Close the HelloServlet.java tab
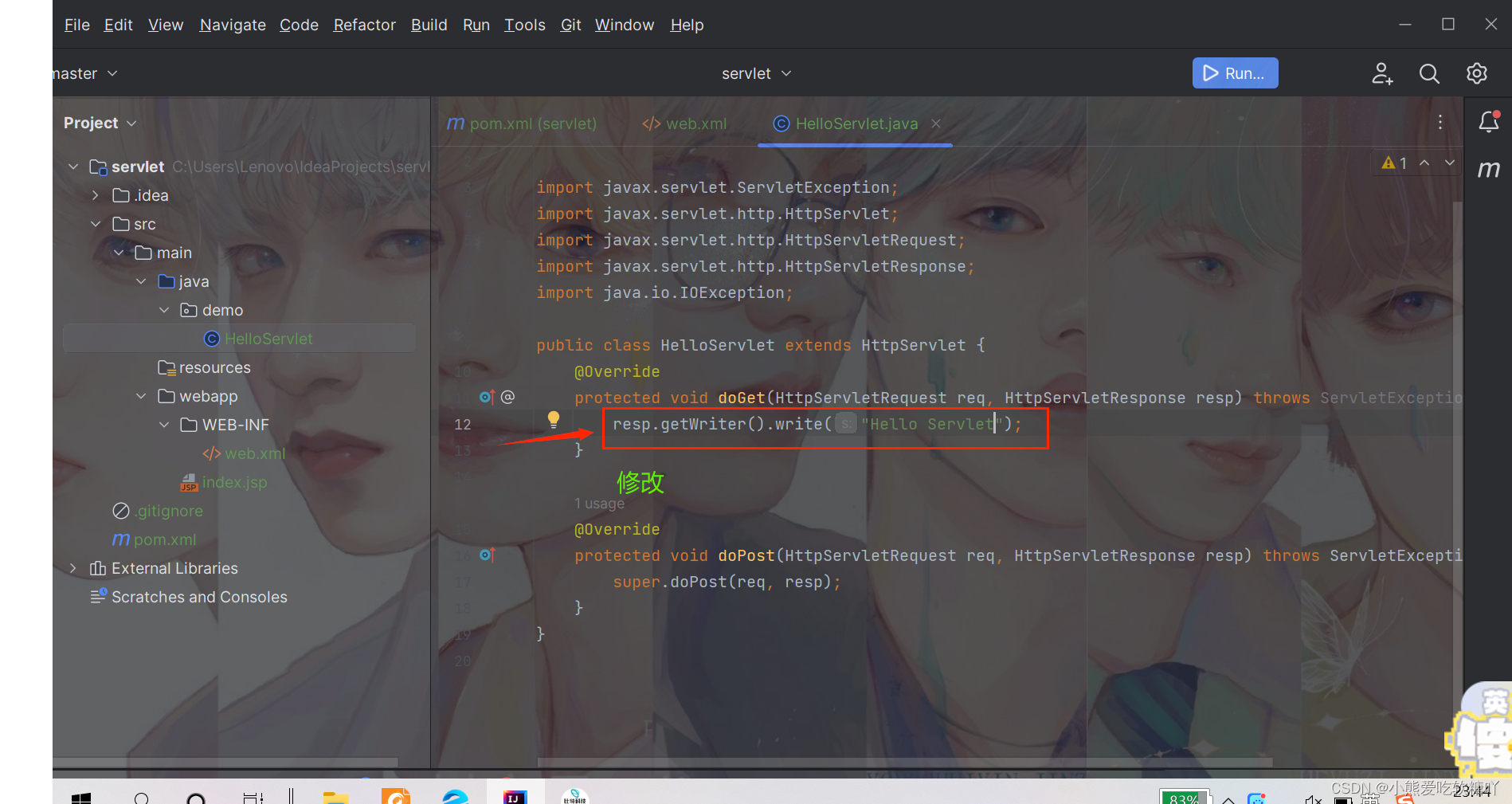The height and width of the screenshot is (804, 1512). click(x=936, y=124)
